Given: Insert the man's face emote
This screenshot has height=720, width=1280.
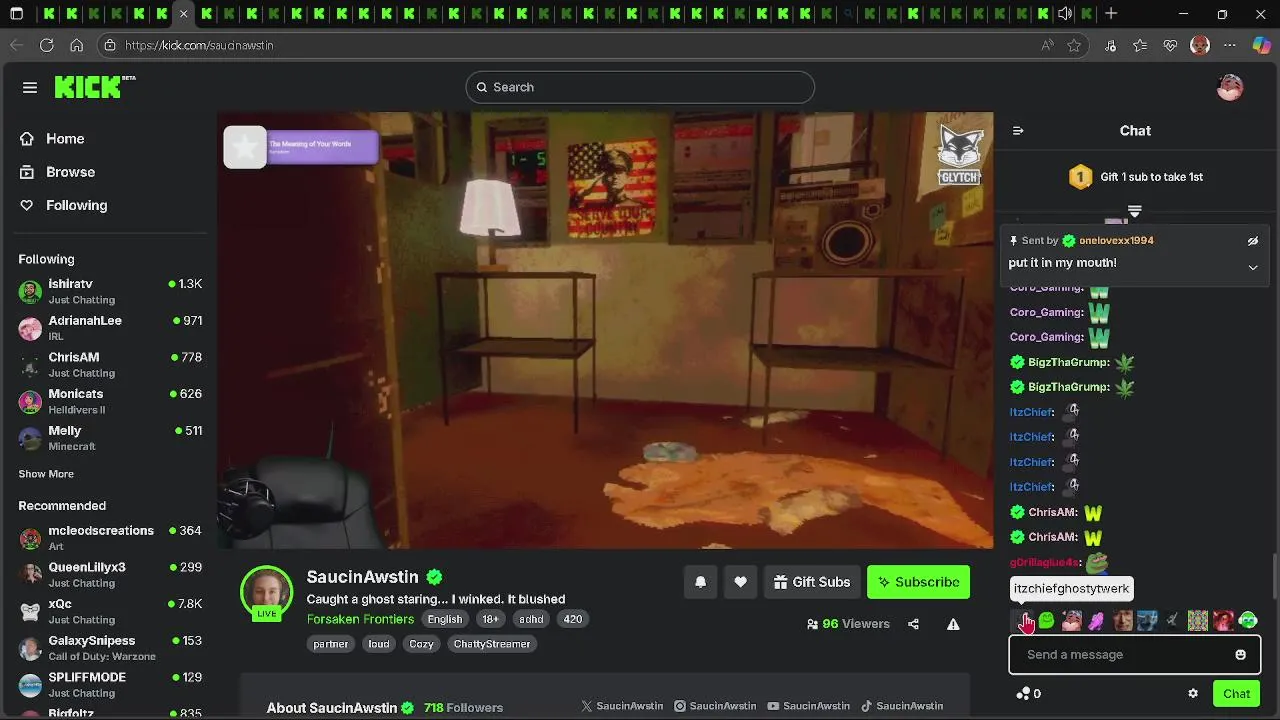Looking at the screenshot, I should tap(1122, 621).
